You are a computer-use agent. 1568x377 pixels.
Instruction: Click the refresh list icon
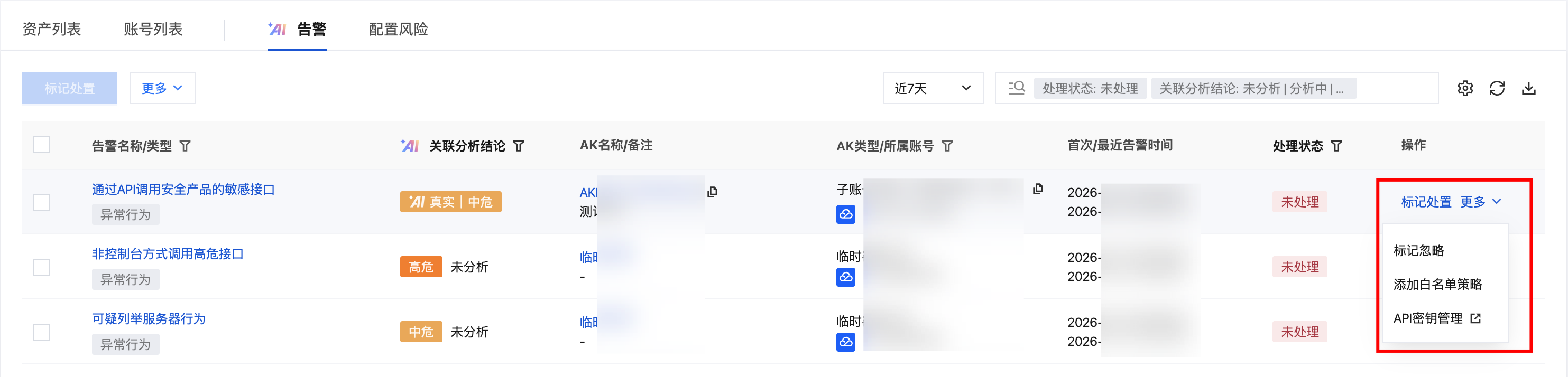pyautogui.click(x=1497, y=89)
